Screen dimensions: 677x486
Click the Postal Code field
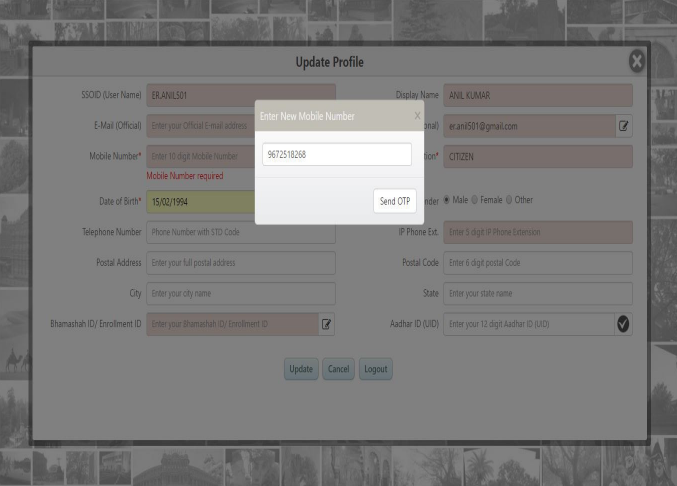(537, 263)
